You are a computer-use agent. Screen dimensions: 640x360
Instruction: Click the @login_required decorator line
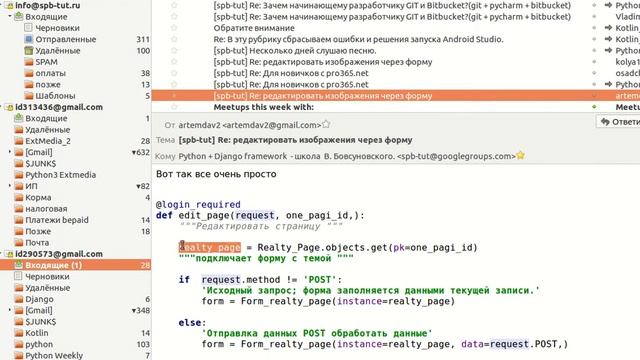198,204
